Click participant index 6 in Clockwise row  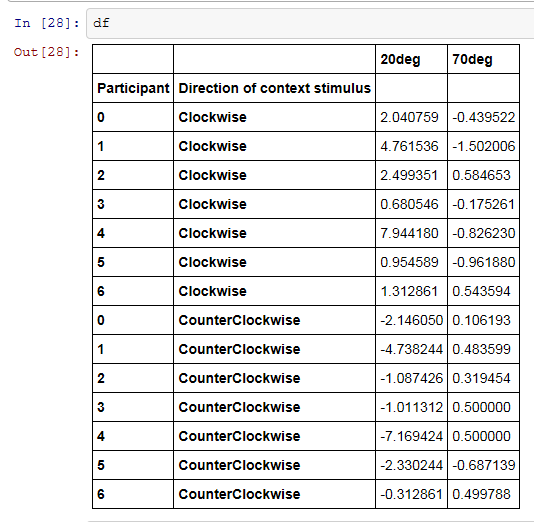[101, 291]
